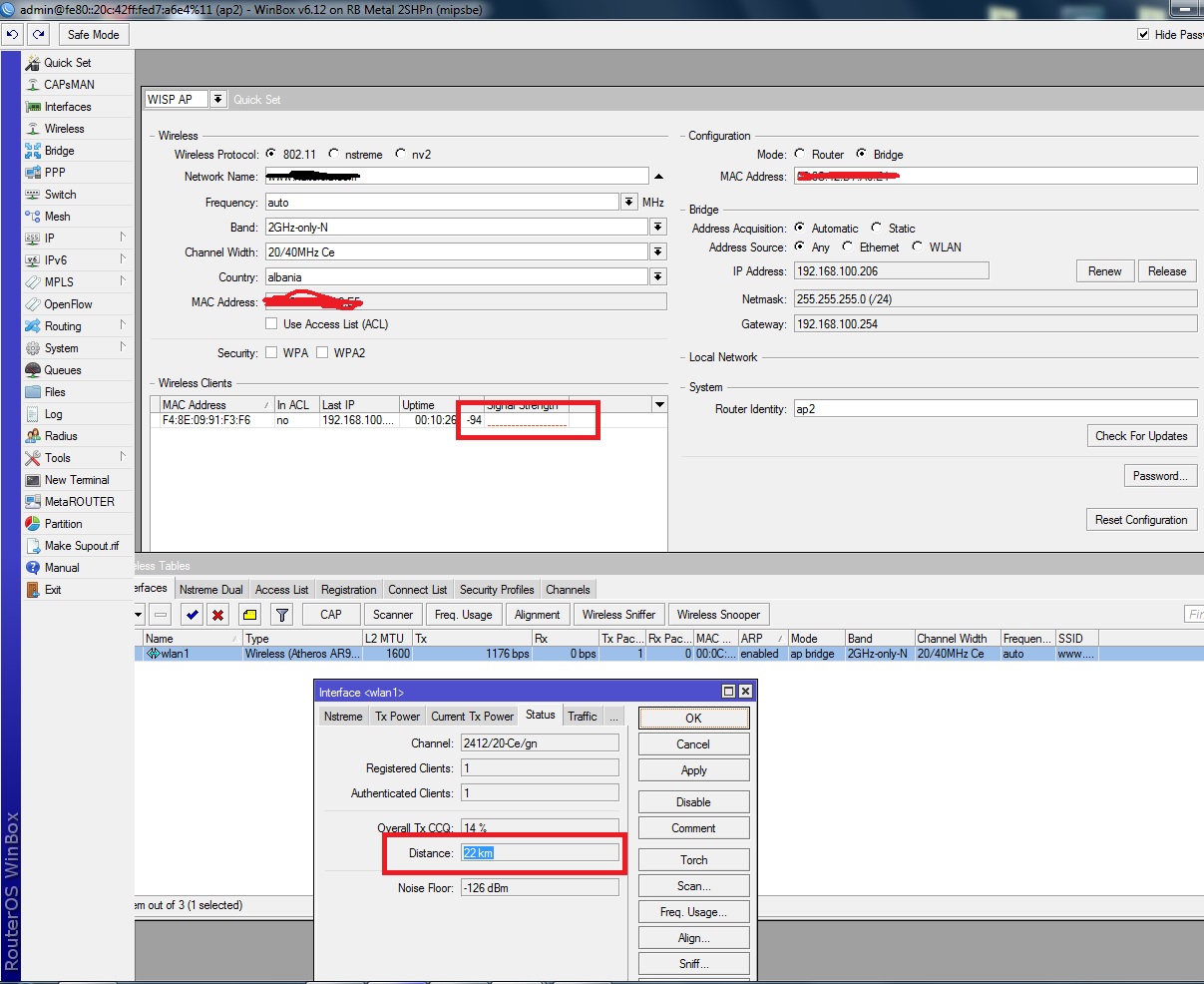
Task: Open Tx Power tab in wlan1 dialog
Action: click(397, 717)
